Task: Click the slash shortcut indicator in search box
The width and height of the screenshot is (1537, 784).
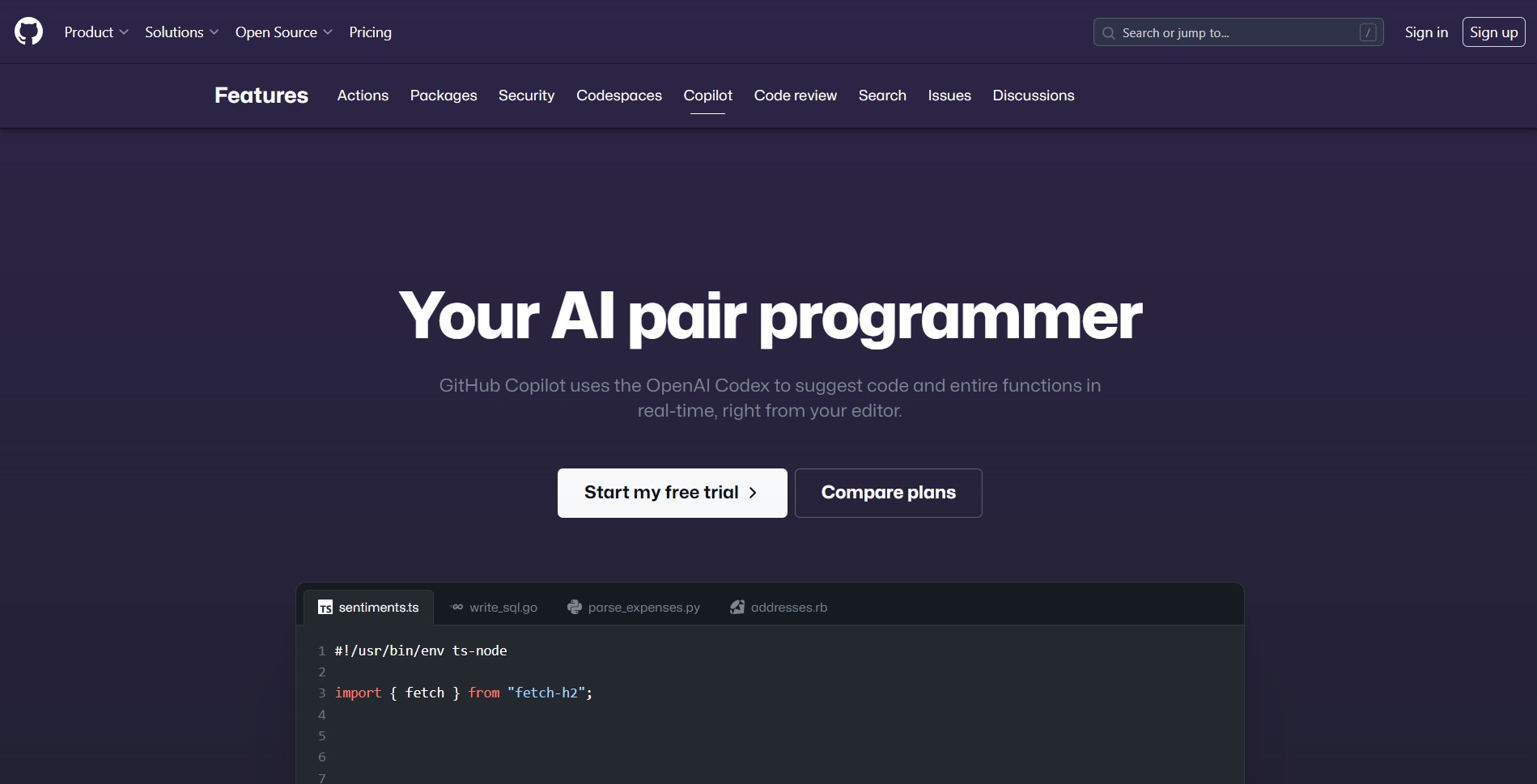Action: [1367, 32]
